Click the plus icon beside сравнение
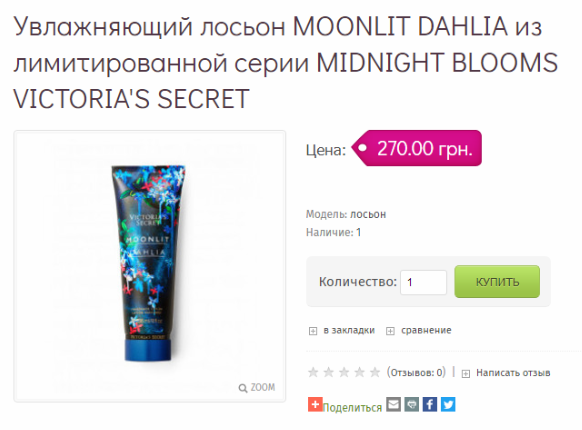Image resolution: width=582 pixels, height=430 pixels. click(x=390, y=331)
